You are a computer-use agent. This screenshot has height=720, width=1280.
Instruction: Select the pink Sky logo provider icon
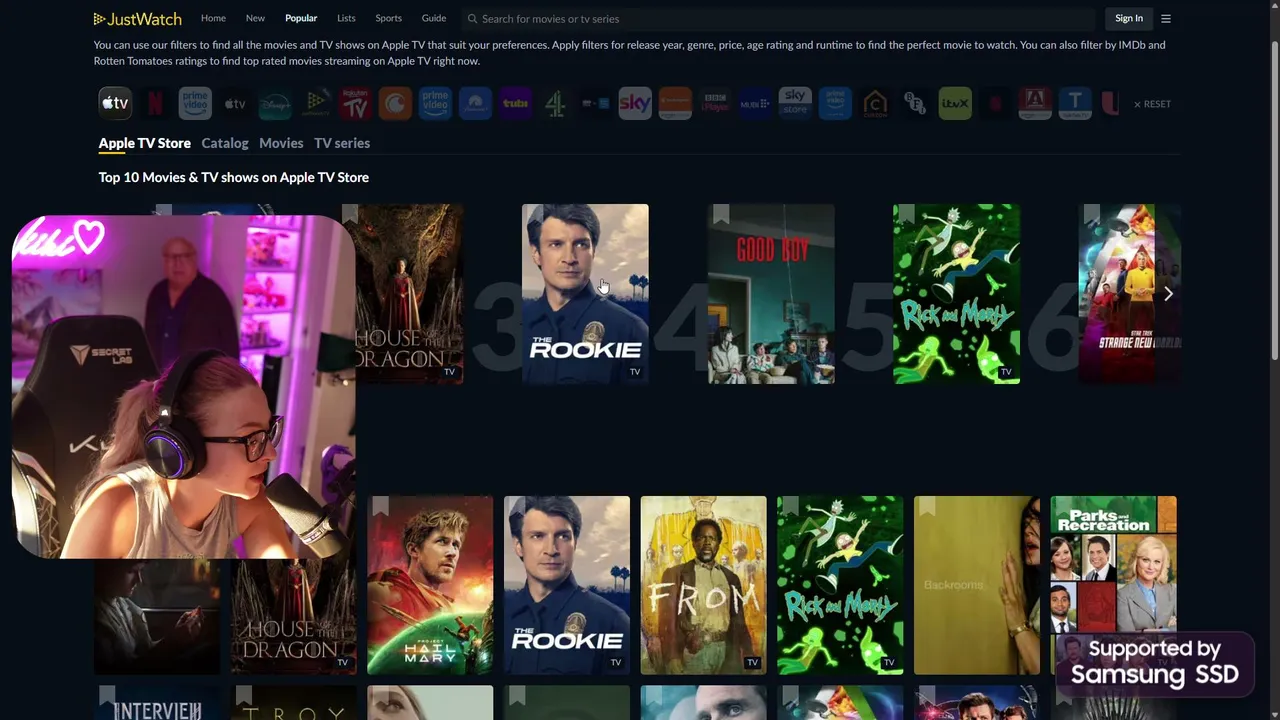tap(635, 103)
